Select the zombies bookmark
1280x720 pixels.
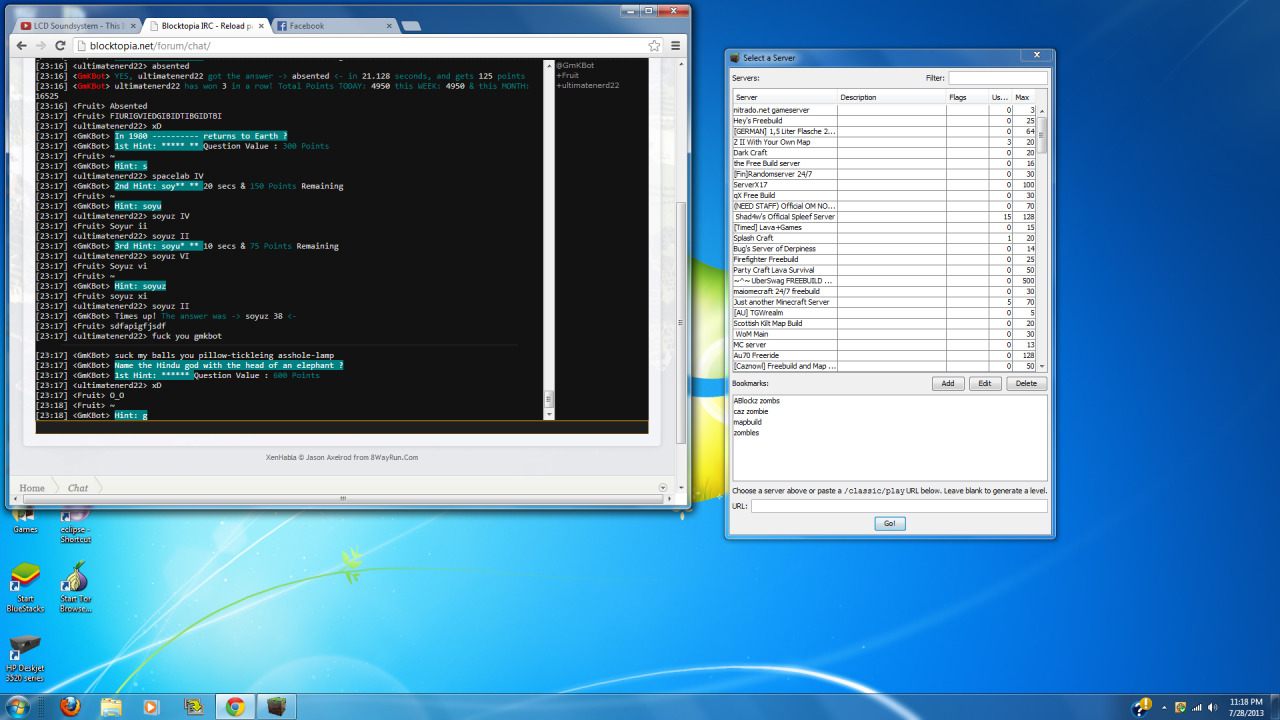pos(746,433)
